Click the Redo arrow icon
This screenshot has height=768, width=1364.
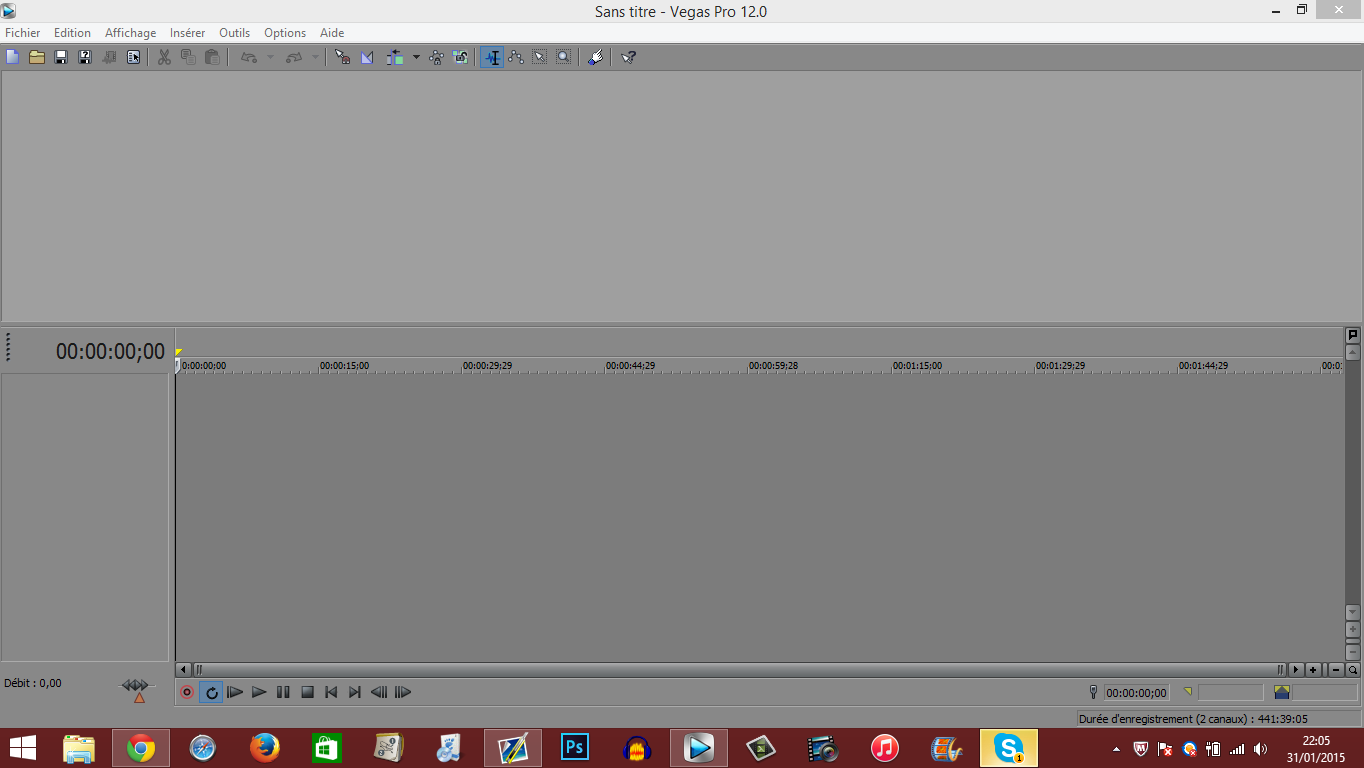click(294, 57)
